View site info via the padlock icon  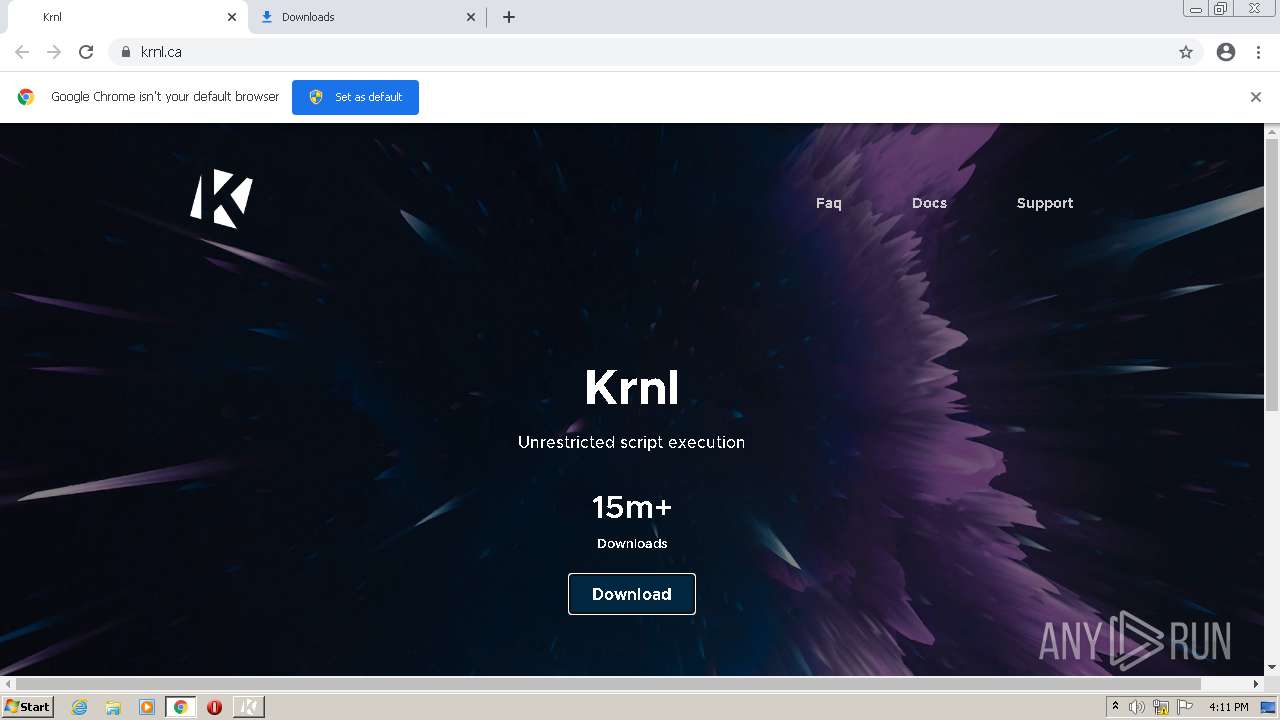click(x=125, y=52)
